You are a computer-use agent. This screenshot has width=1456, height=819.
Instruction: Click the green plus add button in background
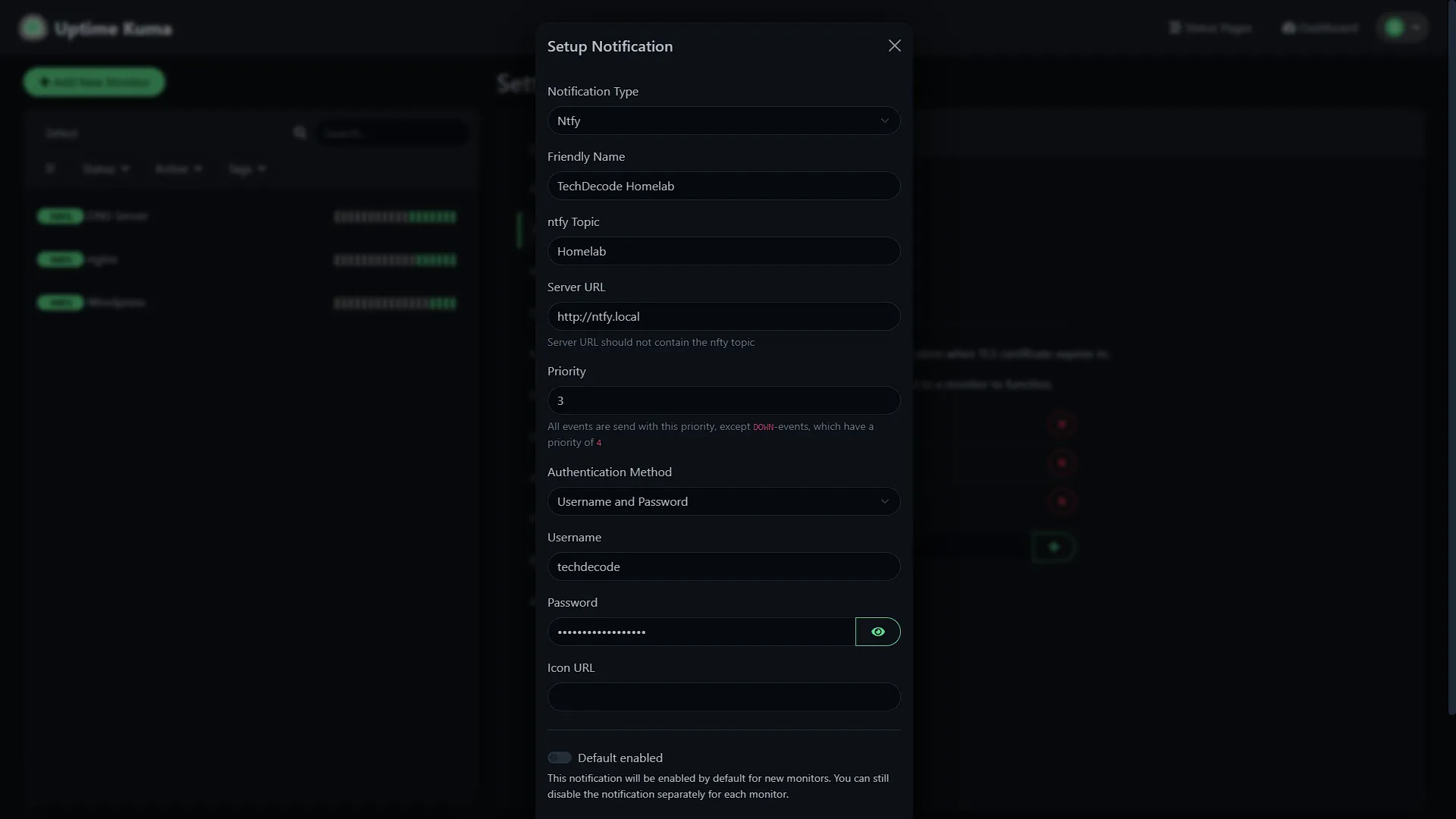click(1053, 547)
